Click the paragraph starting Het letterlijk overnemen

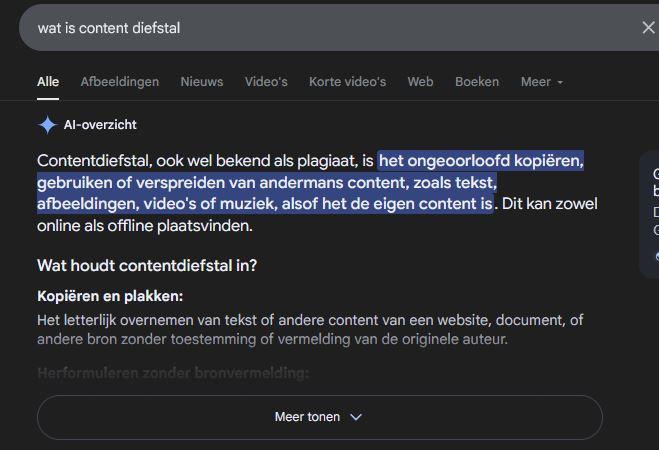point(310,329)
